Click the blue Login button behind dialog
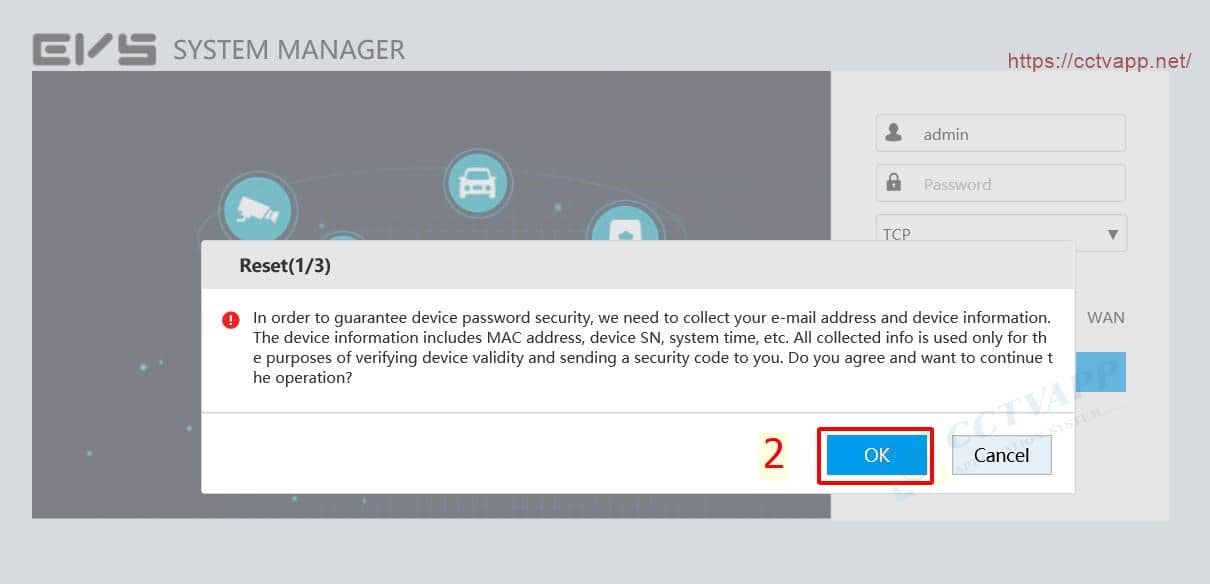The height and width of the screenshot is (584, 1210). pos(1100,371)
